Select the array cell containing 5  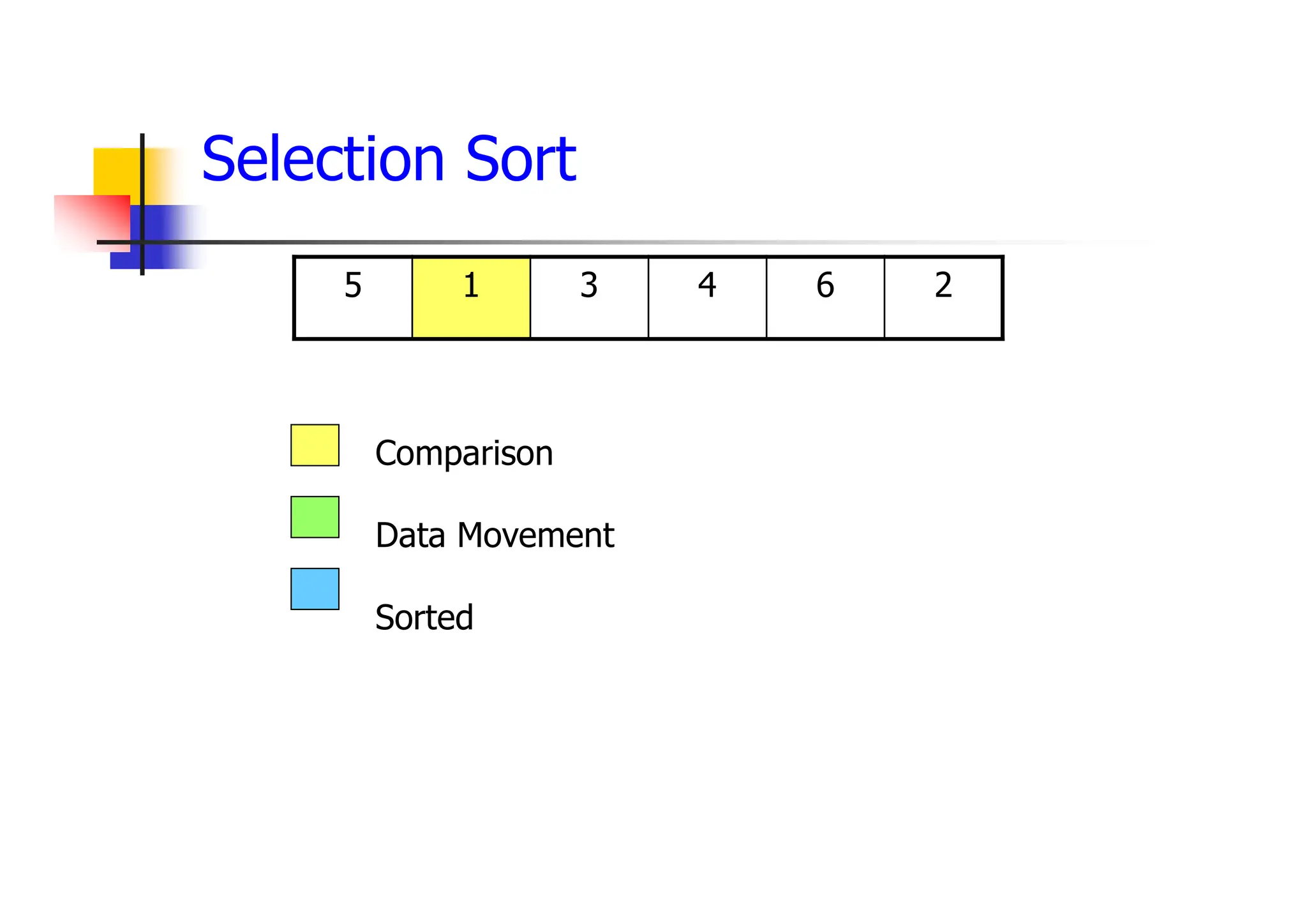(353, 297)
